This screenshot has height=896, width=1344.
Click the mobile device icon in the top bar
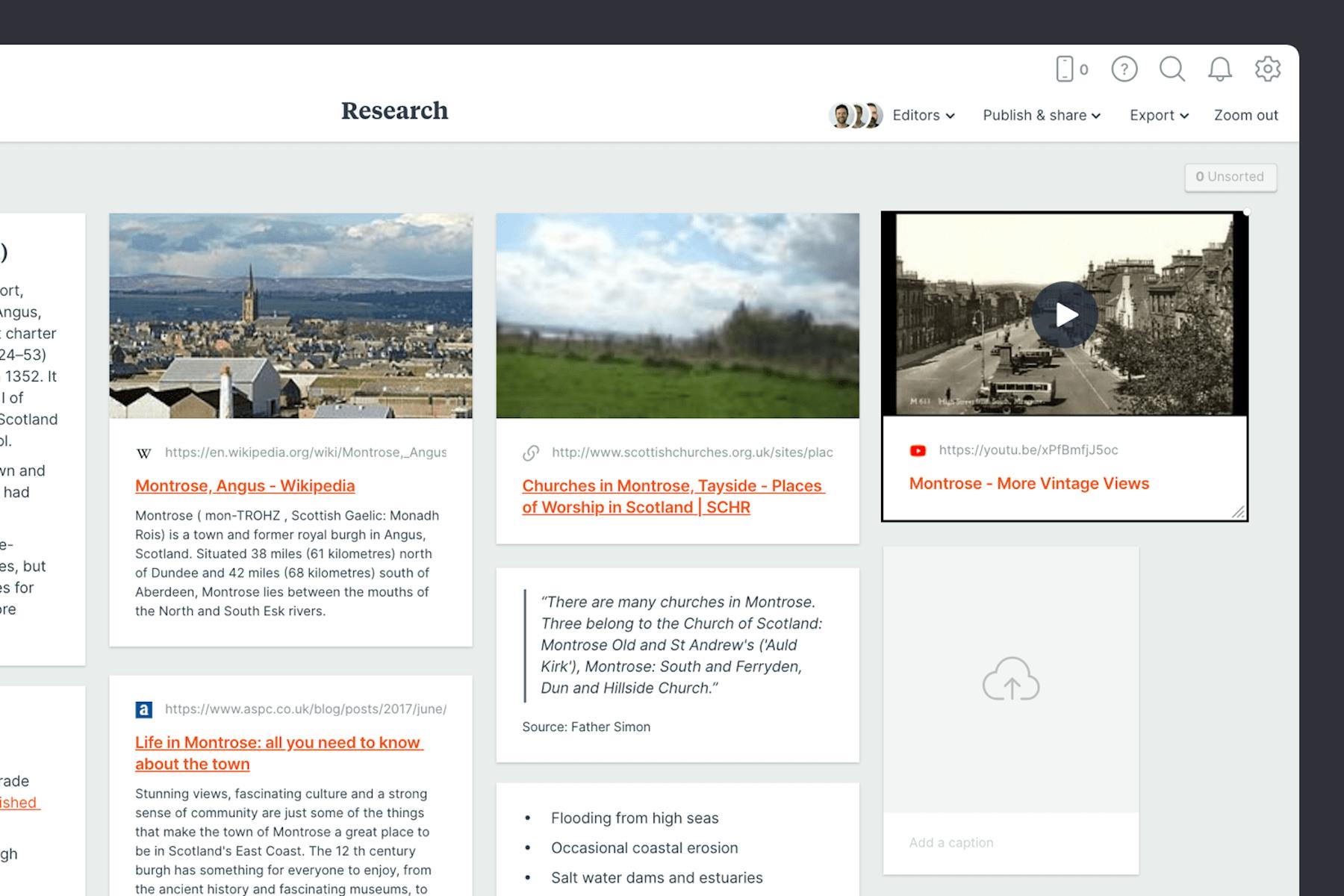pyautogui.click(x=1064, y=69)
